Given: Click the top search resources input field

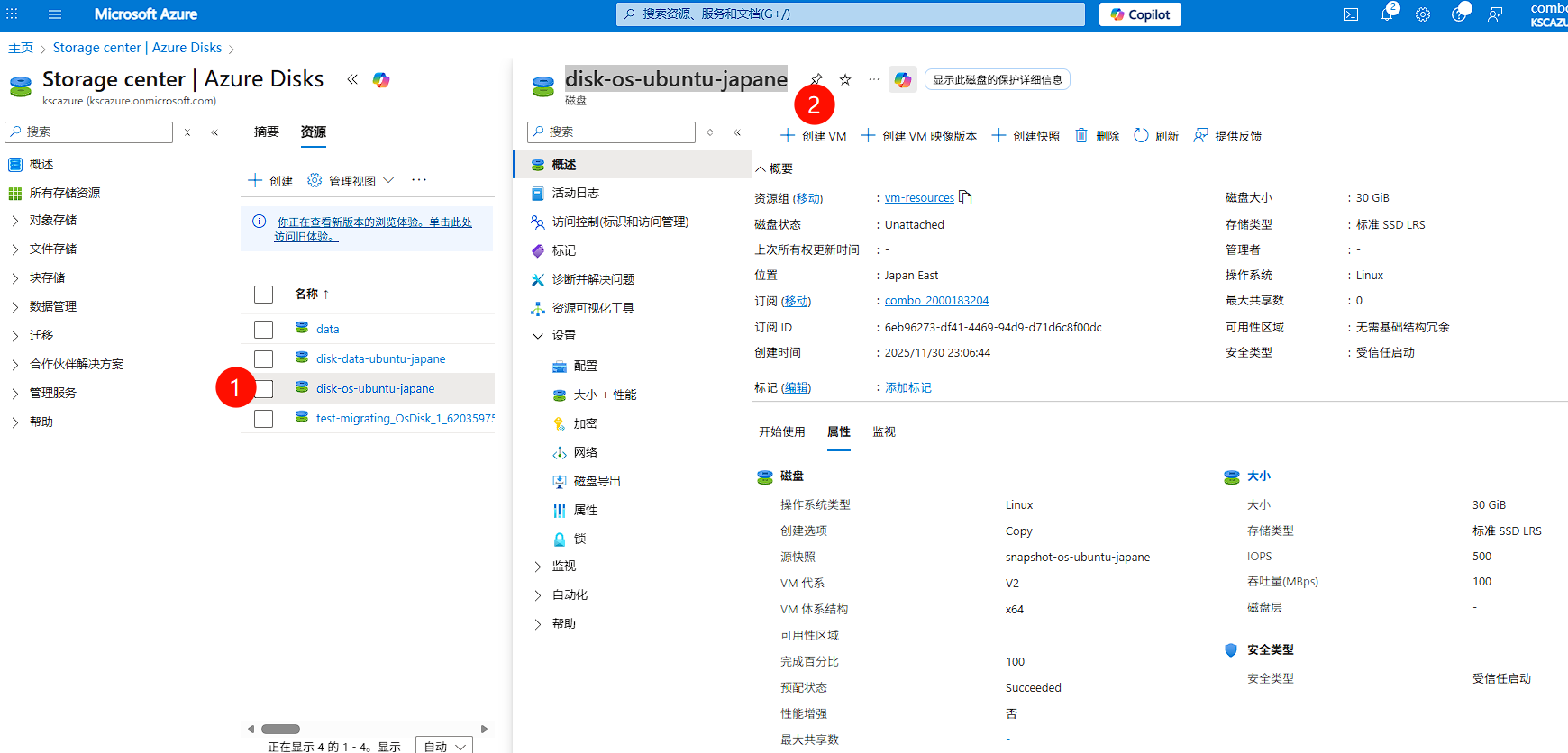Looking at the screenshot, I should (850, 14).
